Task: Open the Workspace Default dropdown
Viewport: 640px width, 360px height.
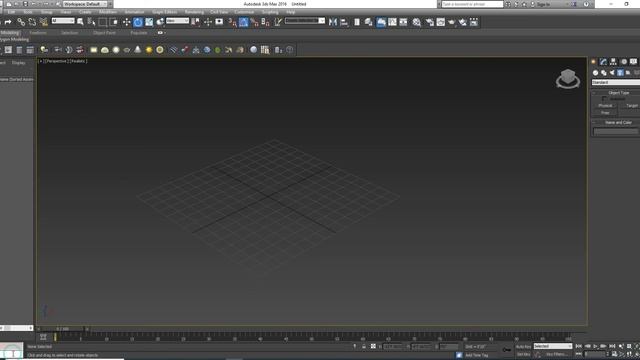Action: [x=85, y=4]
